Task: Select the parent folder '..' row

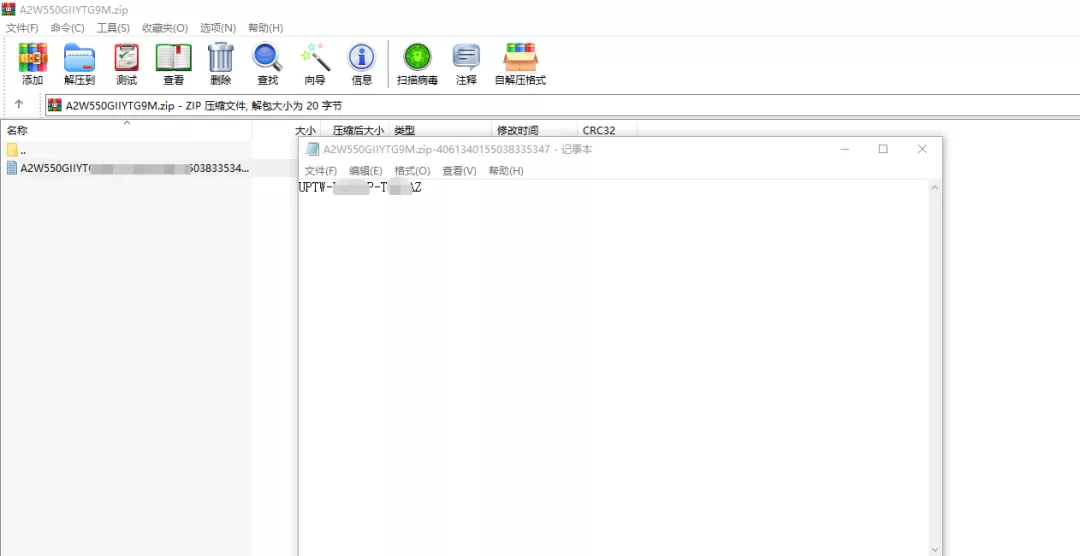Action: 127,150
